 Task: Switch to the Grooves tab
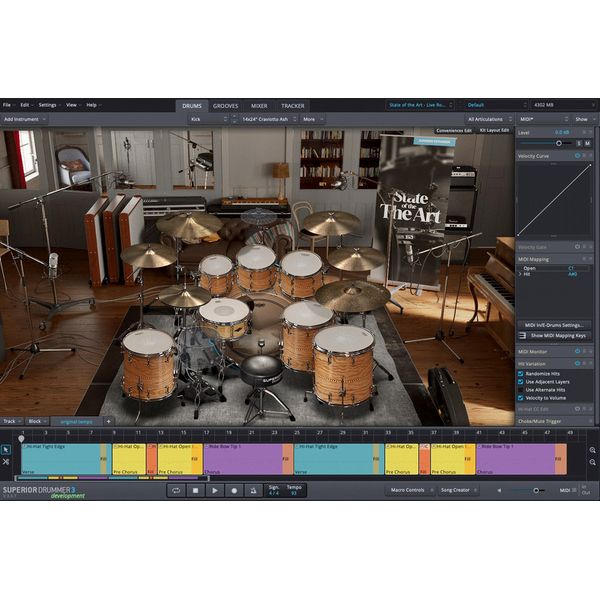click(x=225, y=106)
